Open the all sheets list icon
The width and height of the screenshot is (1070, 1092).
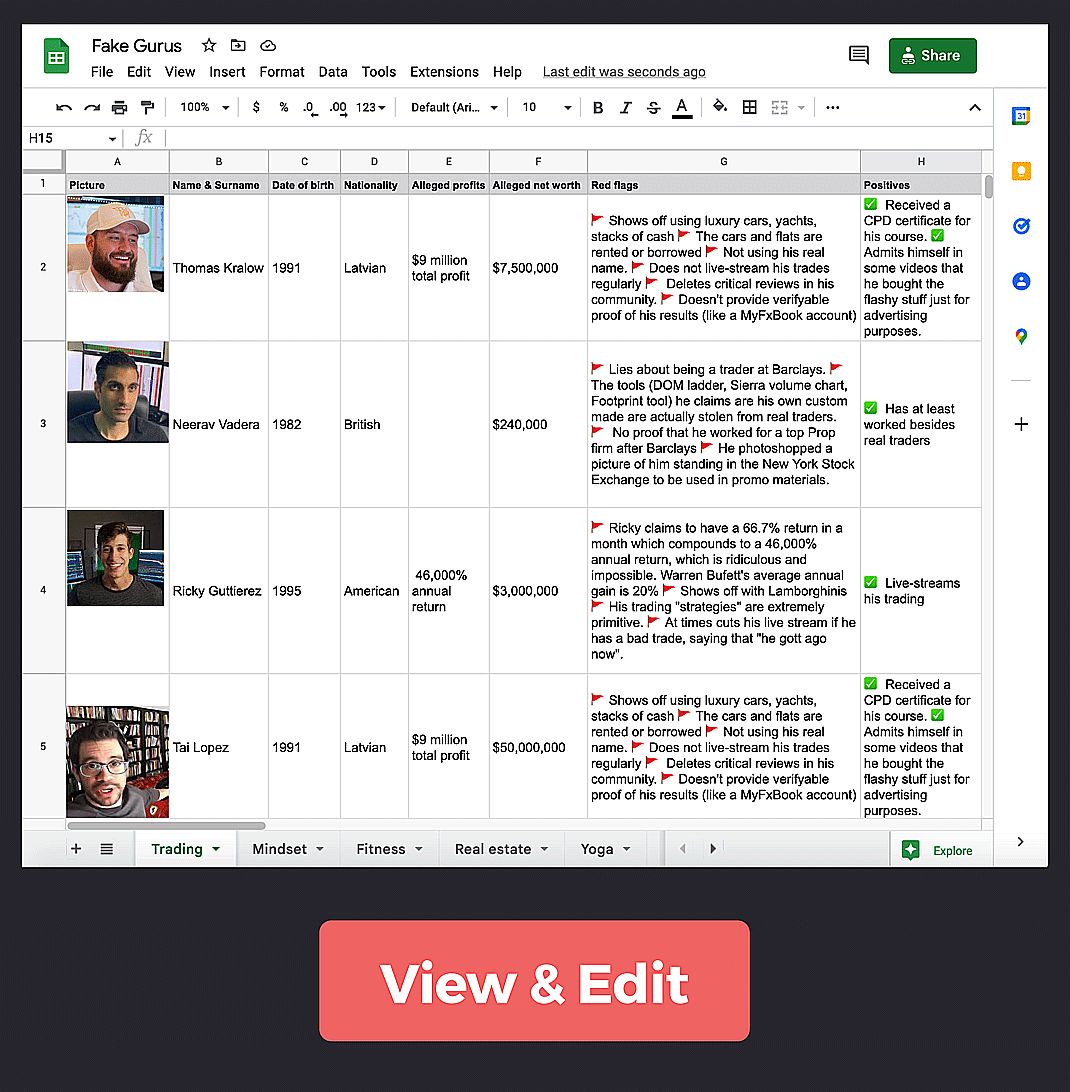pyautogui.click(x=107, y=848)
